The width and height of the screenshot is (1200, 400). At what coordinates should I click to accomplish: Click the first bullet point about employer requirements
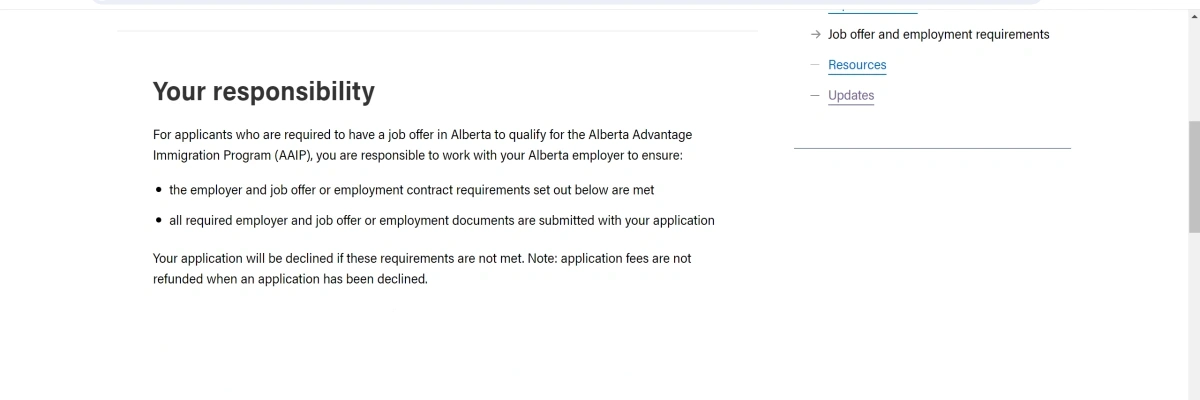point(159,189)
